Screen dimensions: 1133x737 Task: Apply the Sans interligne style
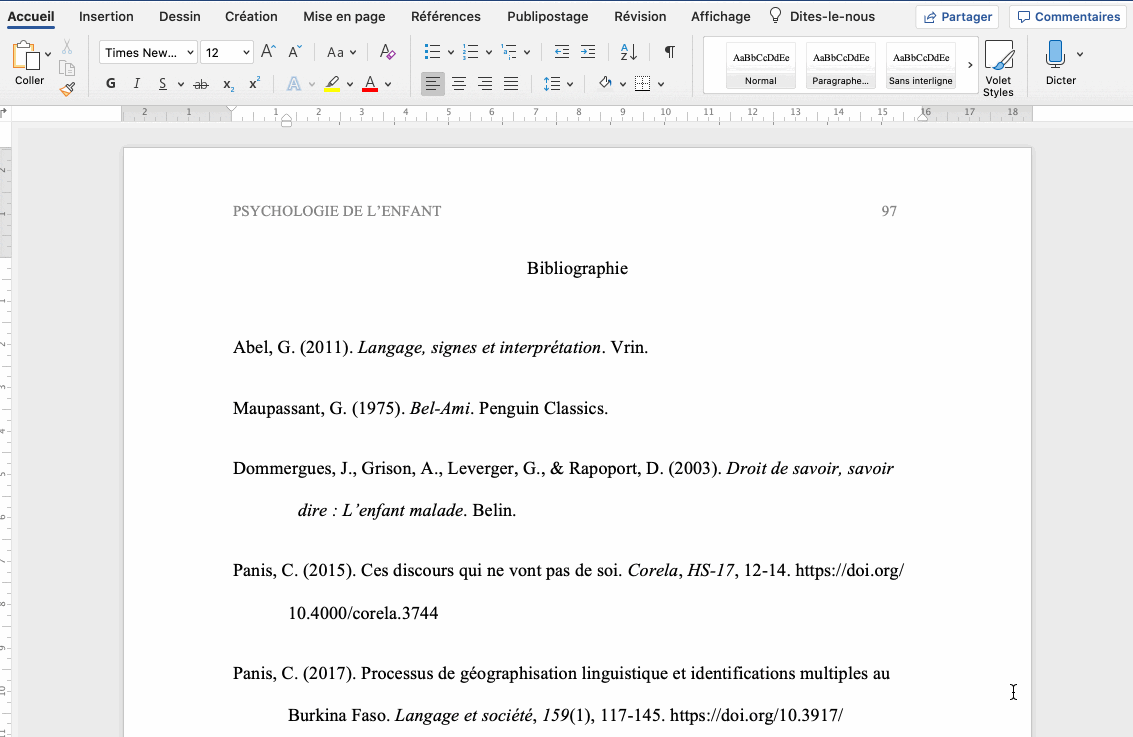coord(921,66)
